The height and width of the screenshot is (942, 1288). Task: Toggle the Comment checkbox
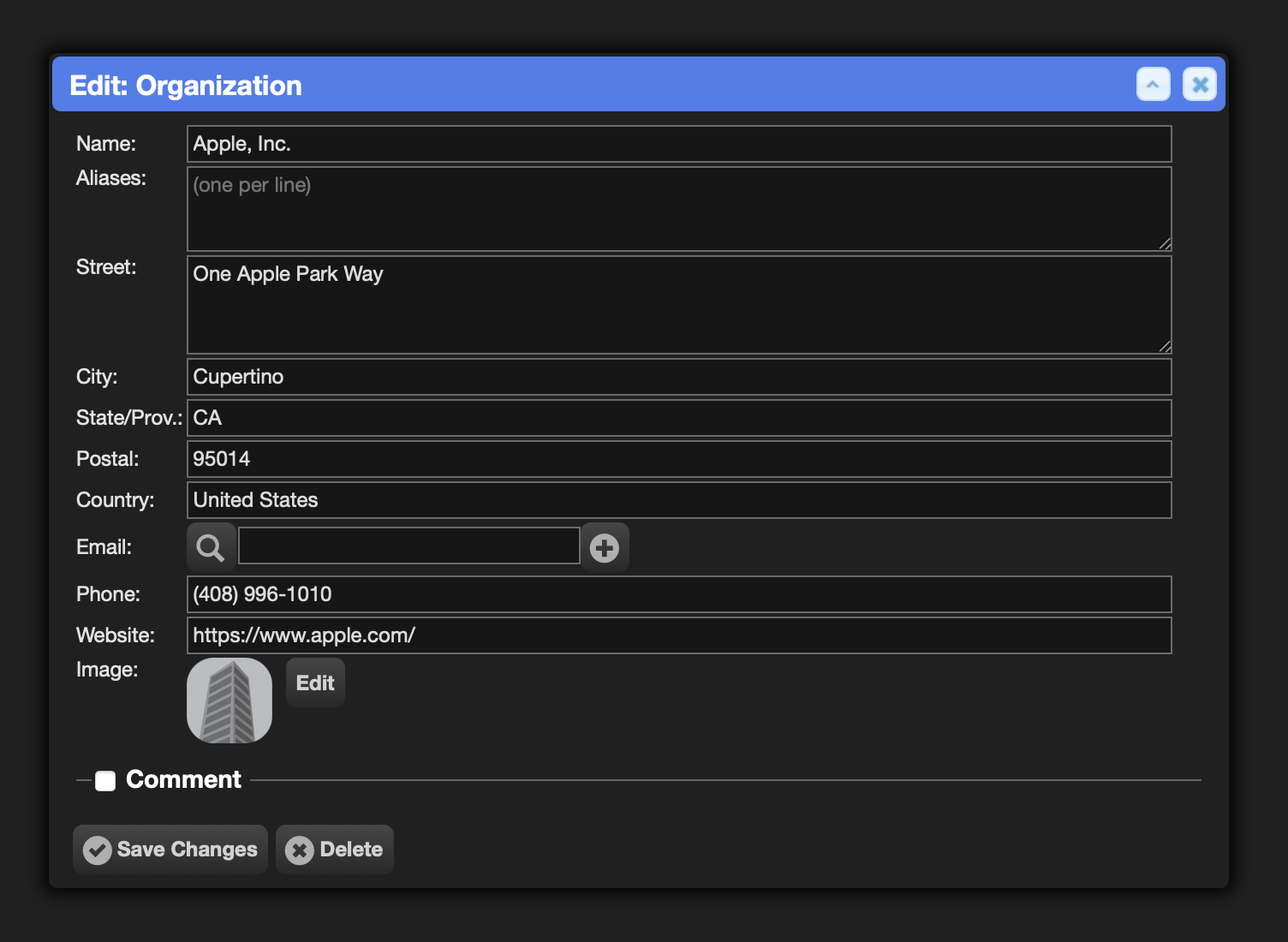105,781
